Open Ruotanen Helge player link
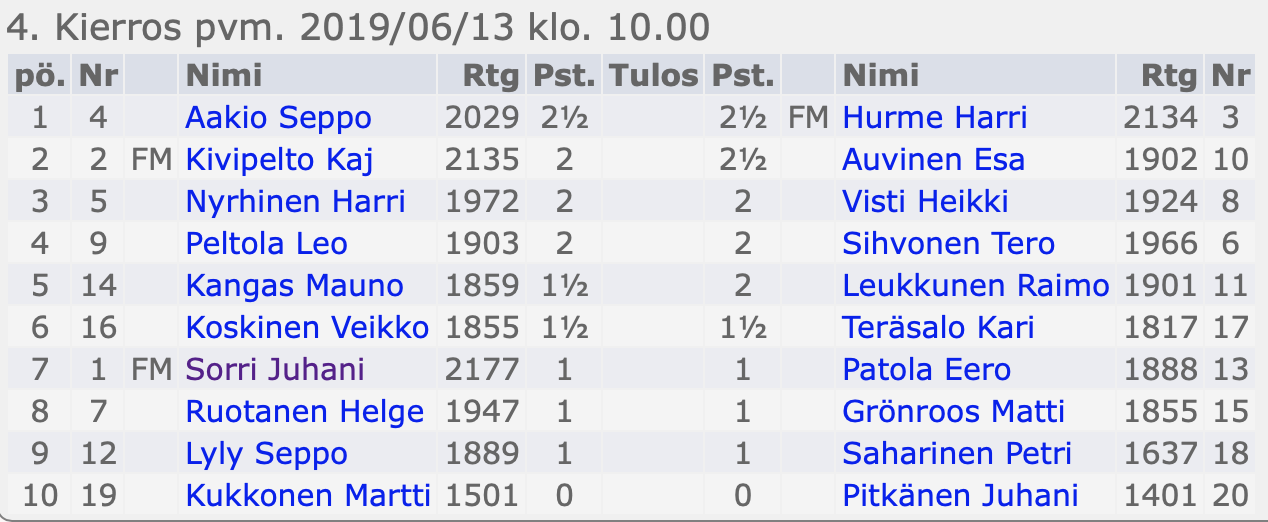Screen dimensions: 1268x522 coord(305,412)
